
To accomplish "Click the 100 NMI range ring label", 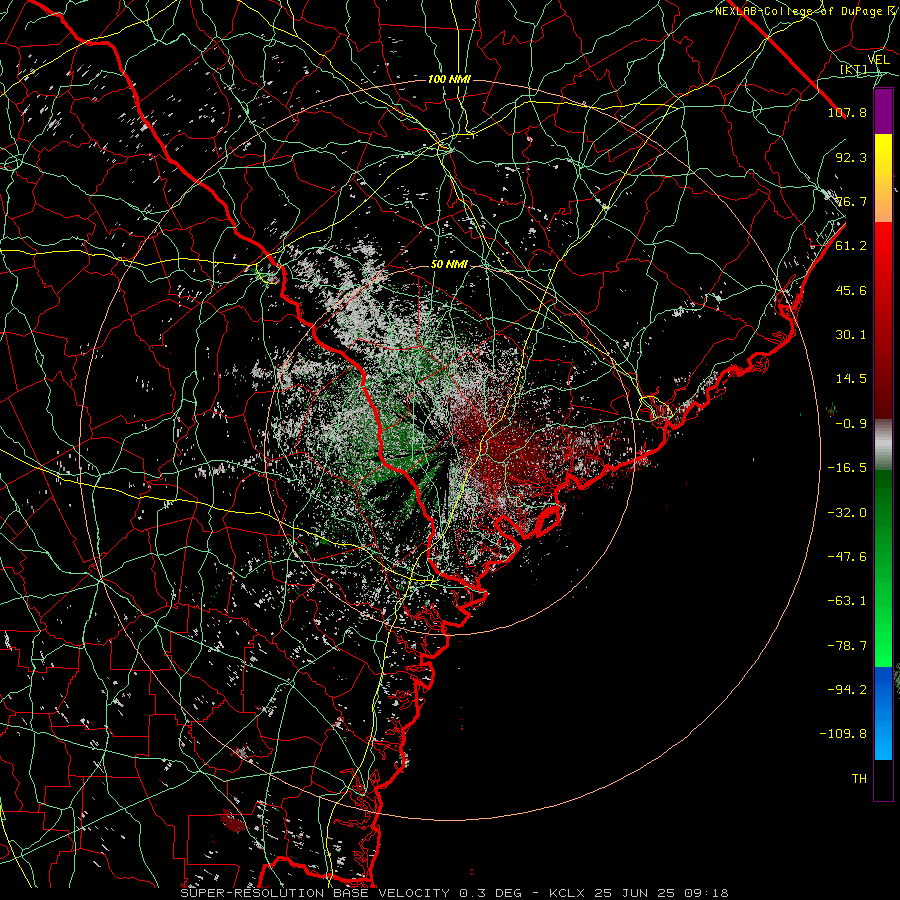I will click(x=449, y=79).
